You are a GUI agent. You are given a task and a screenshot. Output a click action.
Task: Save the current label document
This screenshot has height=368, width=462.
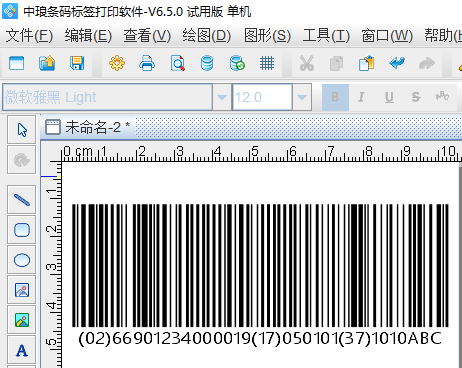pyautogui.click(x=77, y=63)
